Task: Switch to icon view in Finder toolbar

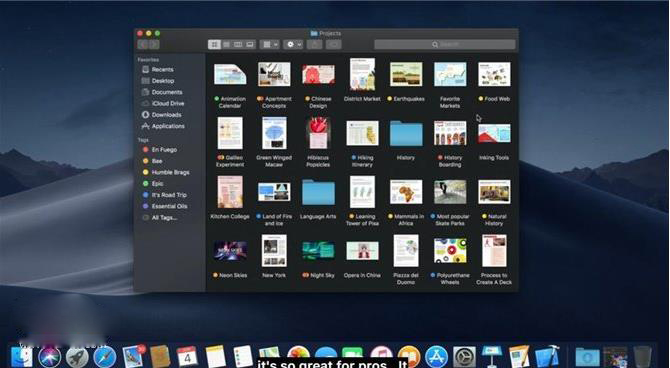Action: tap(214, 44)
